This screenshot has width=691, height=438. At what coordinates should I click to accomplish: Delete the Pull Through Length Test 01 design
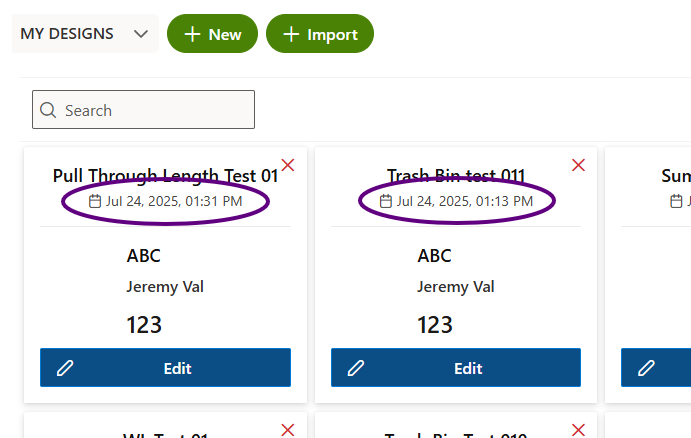288,165
